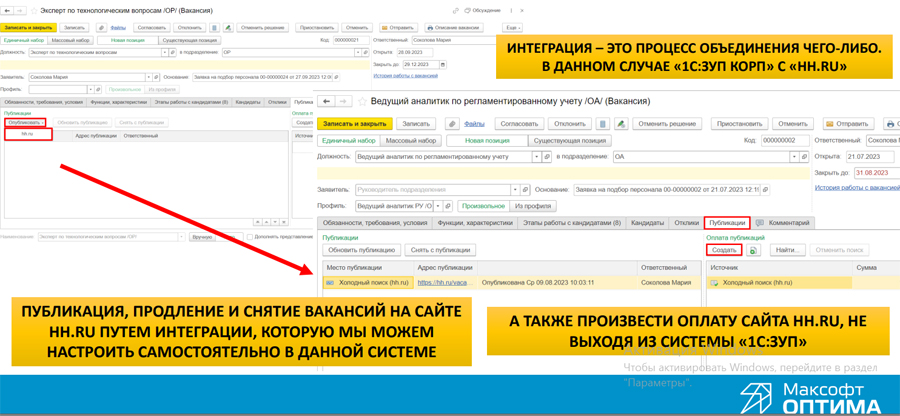Expand the Профиль dropdown for Ведущий аналитик РУ
This screenshot has height=416, width=900.
(x=438, y=205)
